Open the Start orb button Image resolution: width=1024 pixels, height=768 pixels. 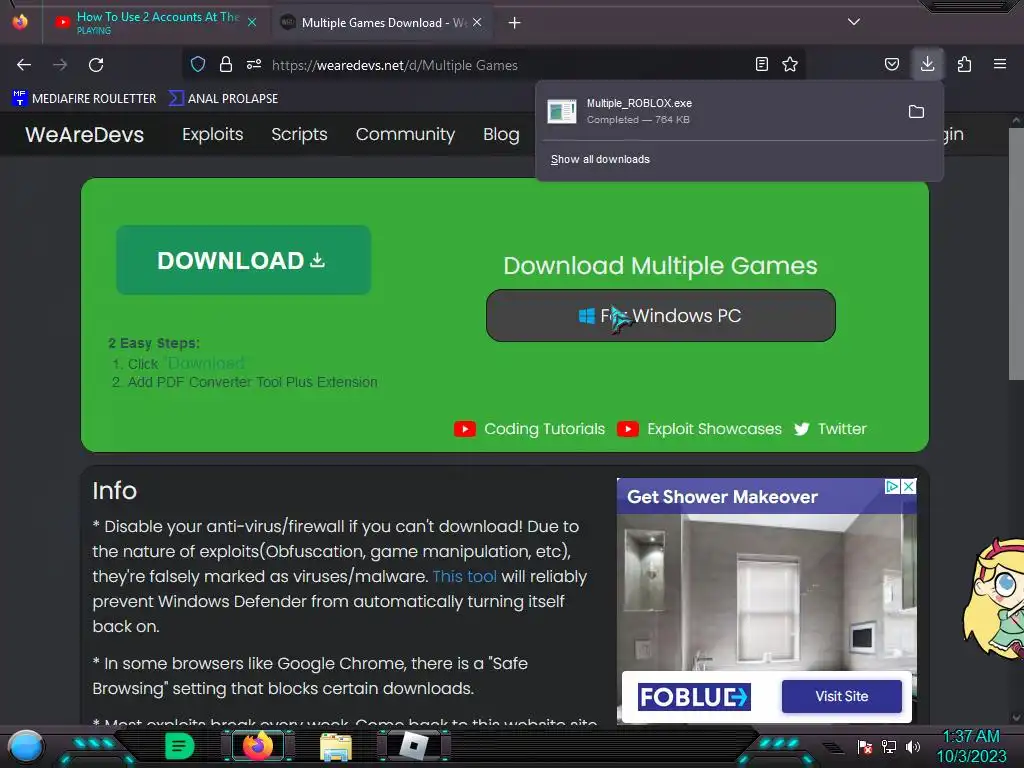[26, 746]
